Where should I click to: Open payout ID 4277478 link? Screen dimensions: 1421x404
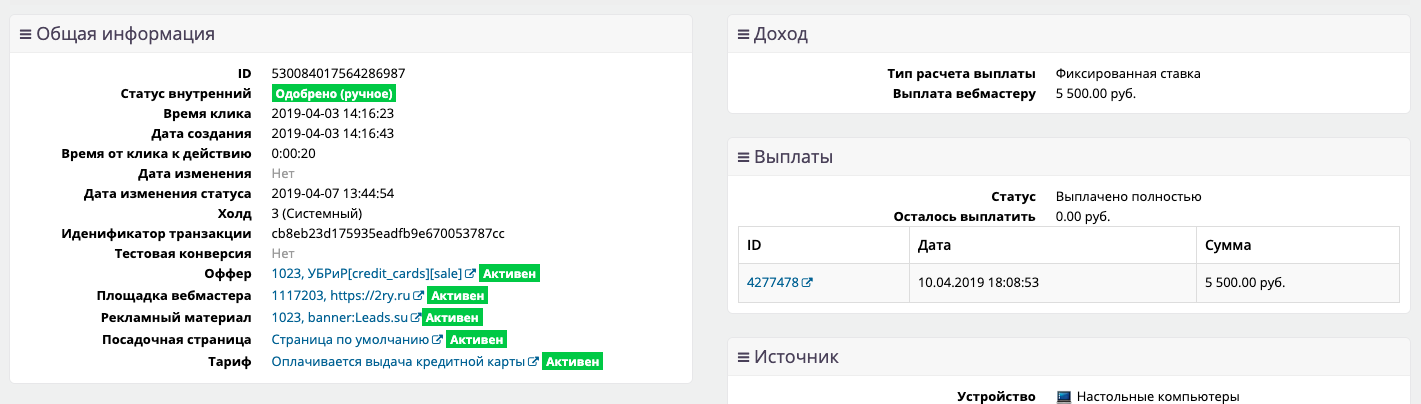[x=772, y=283]
